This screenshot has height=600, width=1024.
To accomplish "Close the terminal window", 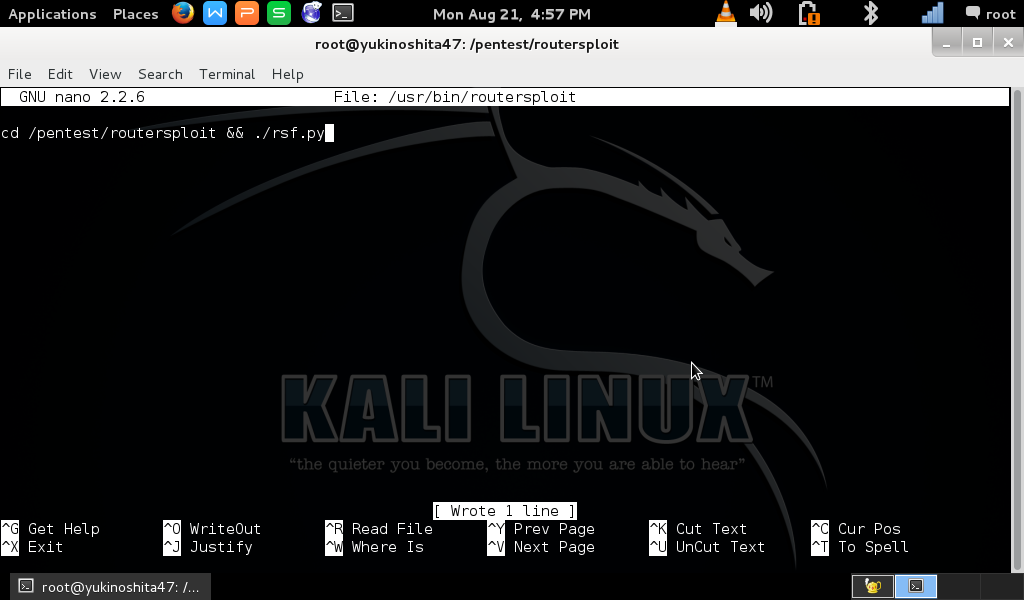I will (1008, 43).
